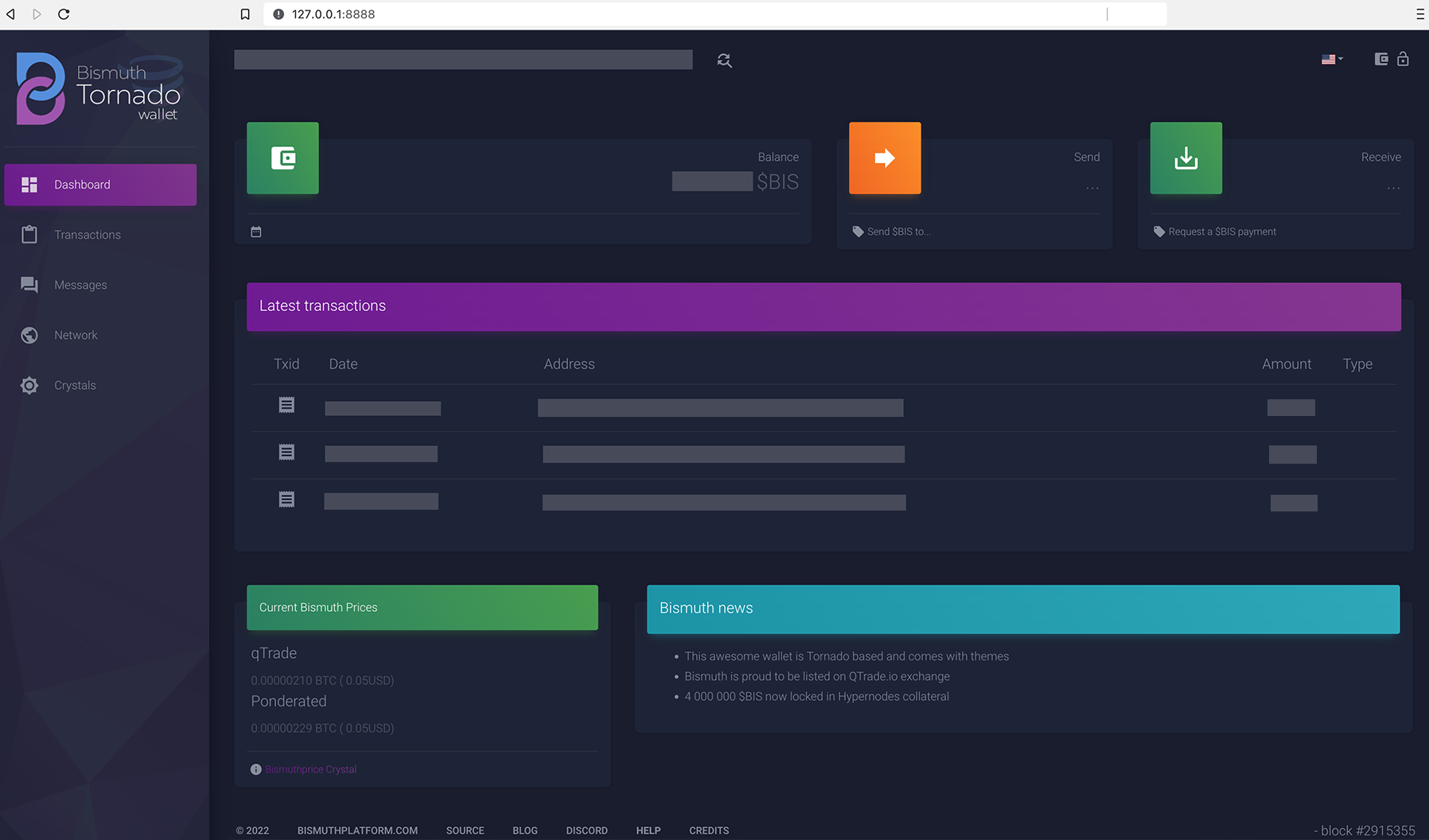Click the Txid column header
The width and height of the screenshot is (1429, 840).
pos(286,364)
